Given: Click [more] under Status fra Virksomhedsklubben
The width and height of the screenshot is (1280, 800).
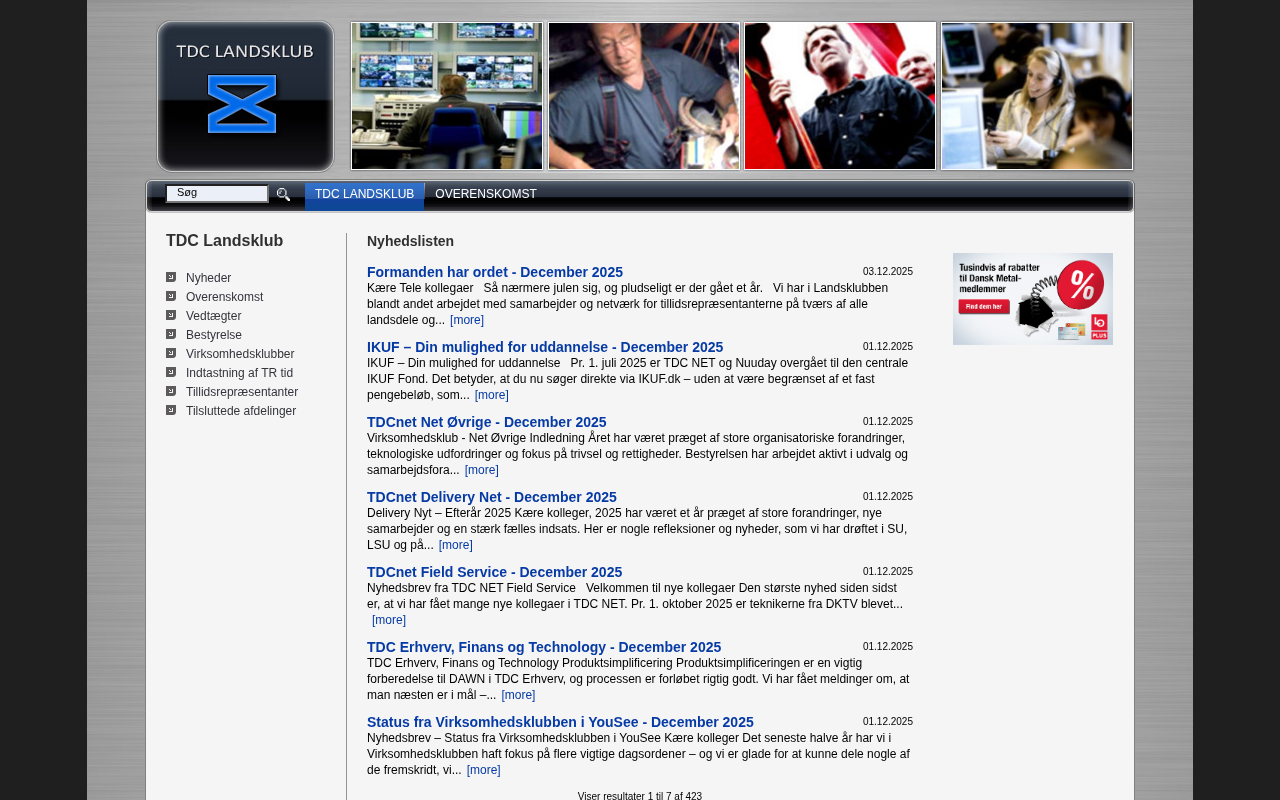Looking at the screenshot, I should pyautogui.click(x=484, y=770).
